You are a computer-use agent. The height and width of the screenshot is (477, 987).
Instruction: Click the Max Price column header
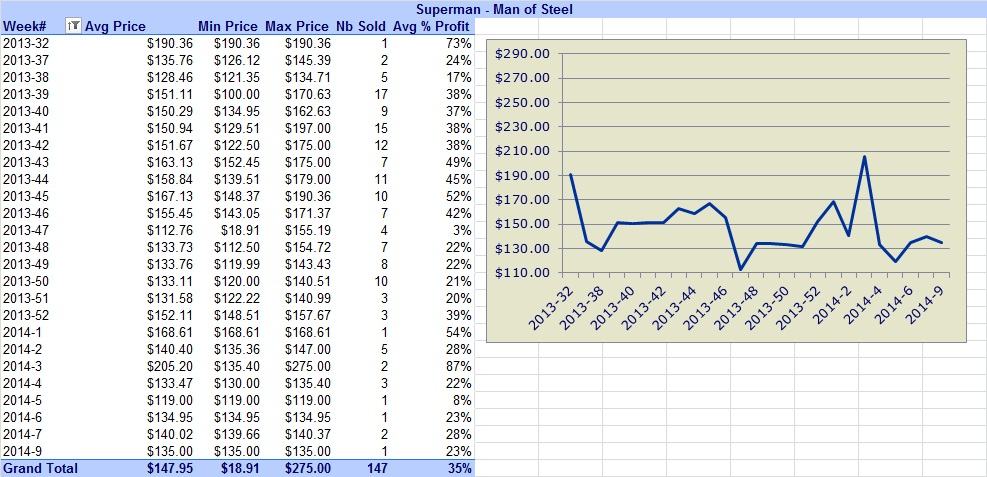point(296,26)
